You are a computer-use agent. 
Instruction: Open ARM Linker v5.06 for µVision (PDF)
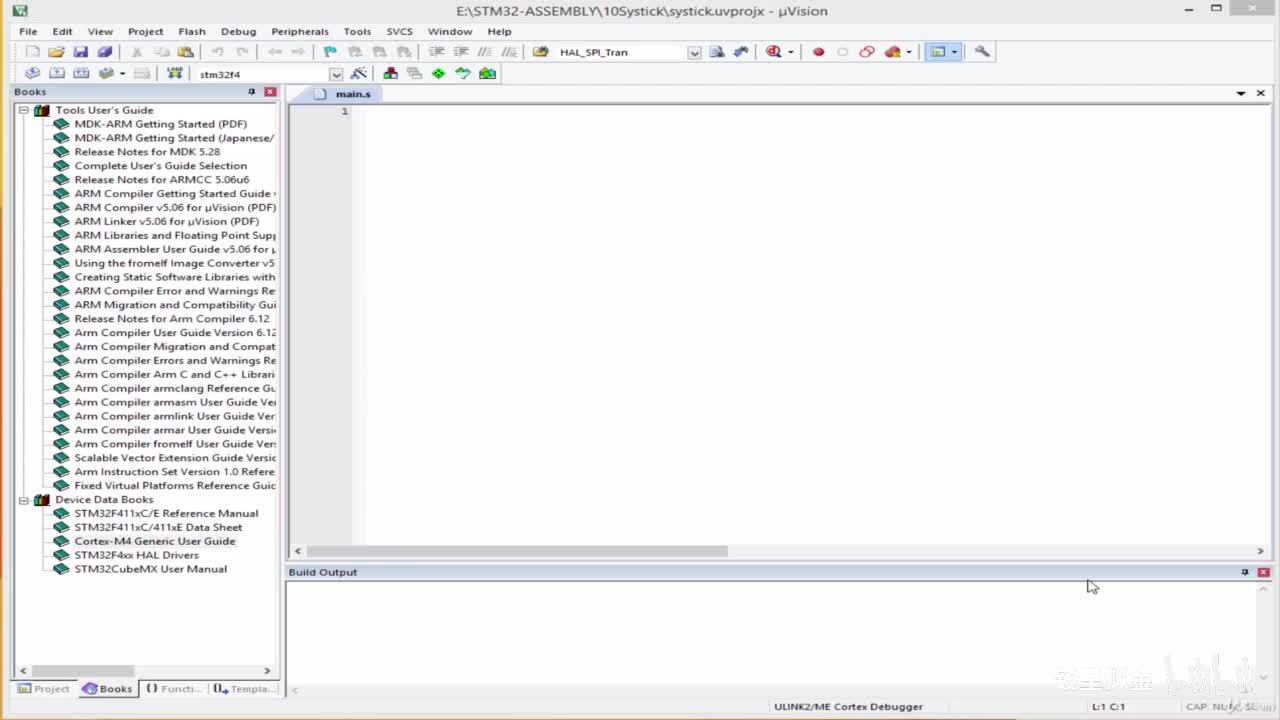tap(166, 221)
